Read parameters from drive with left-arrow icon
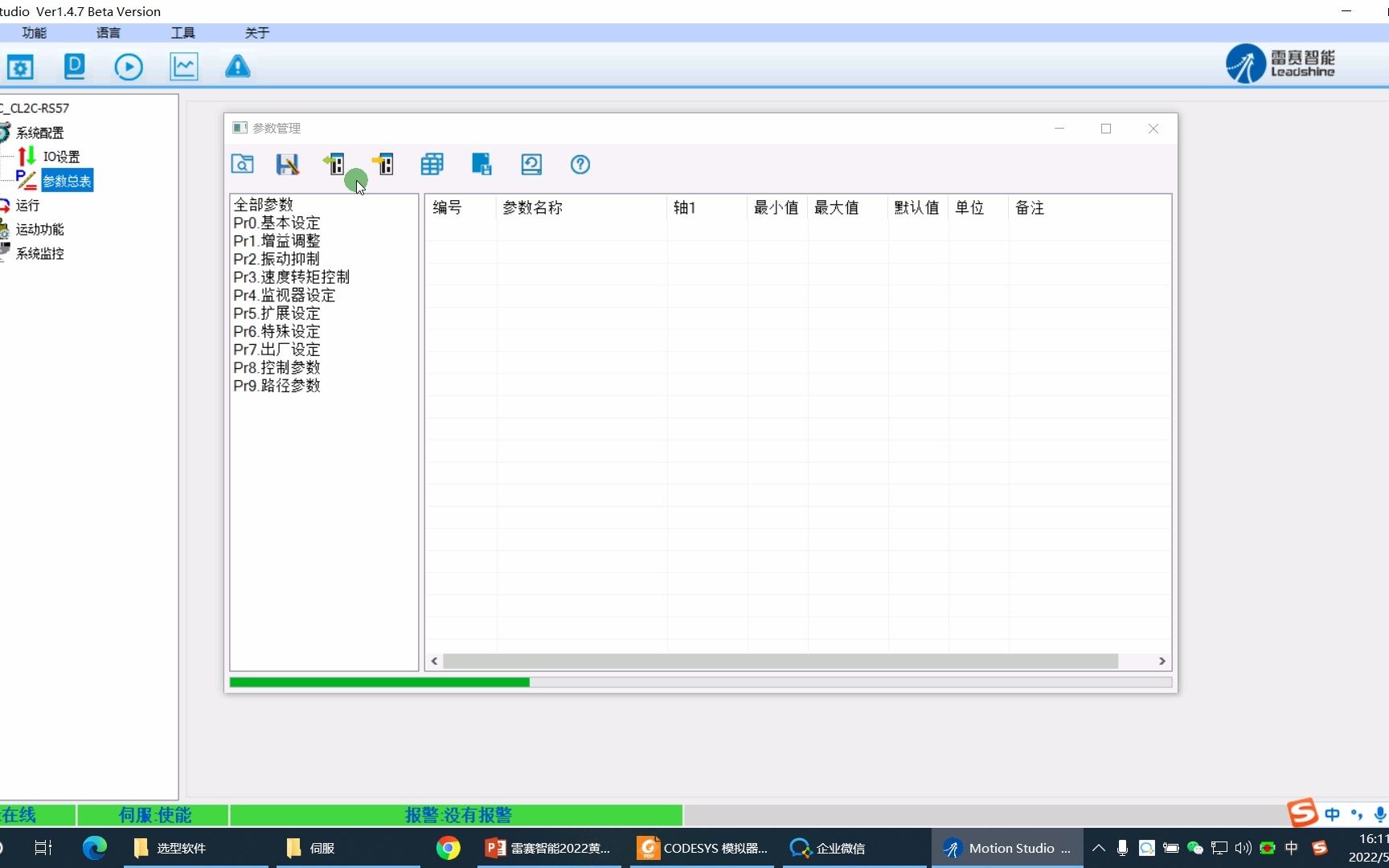 coord(334,164)
